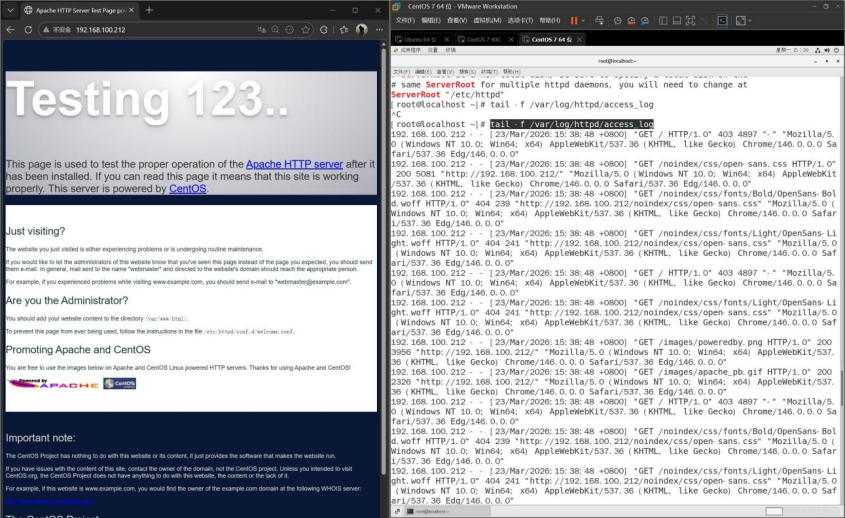Toggle the VMware library sidebar view icon
Viewport: 845px width, 518px height.
[x=663, y=20]
